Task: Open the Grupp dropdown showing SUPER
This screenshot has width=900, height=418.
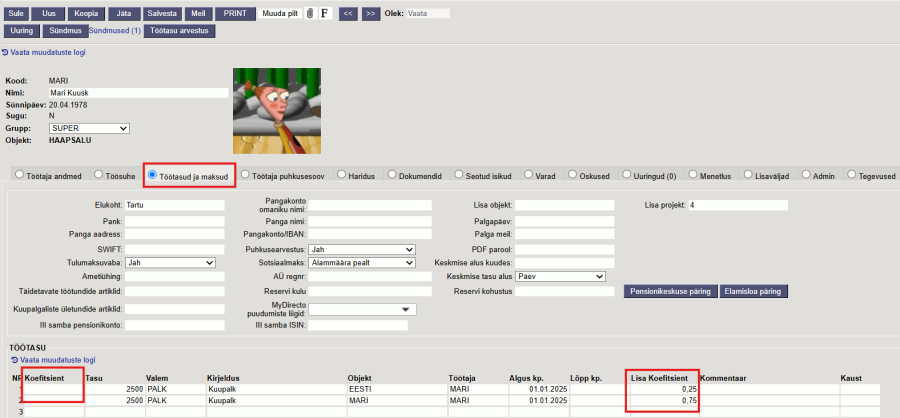Action: (89, 128)
